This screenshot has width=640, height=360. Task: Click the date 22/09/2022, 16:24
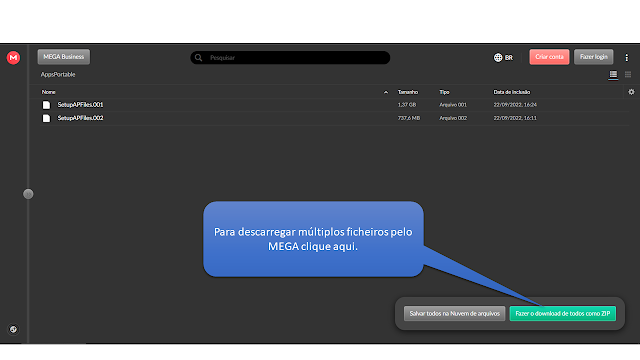515,105
